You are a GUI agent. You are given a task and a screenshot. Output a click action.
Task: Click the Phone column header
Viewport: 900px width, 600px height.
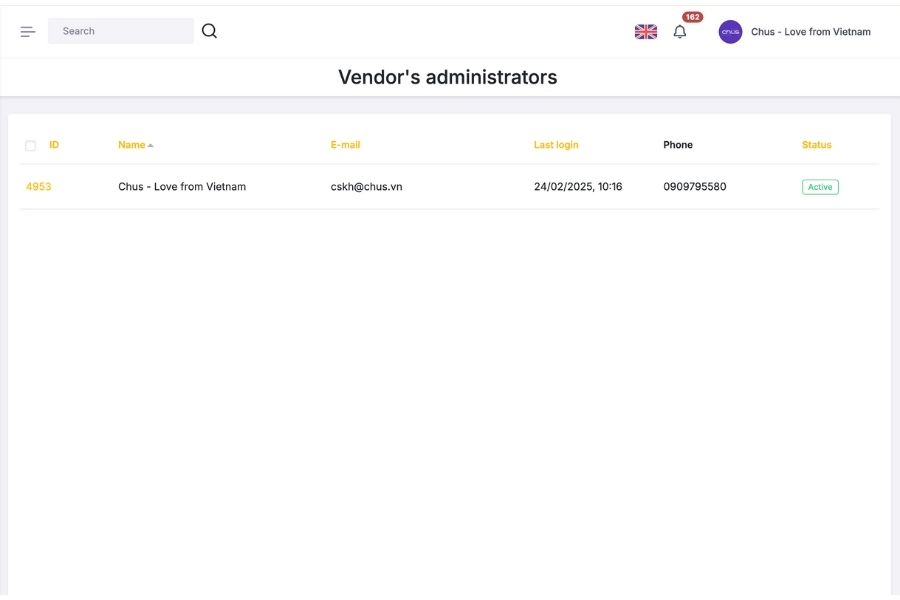[678, 145]
